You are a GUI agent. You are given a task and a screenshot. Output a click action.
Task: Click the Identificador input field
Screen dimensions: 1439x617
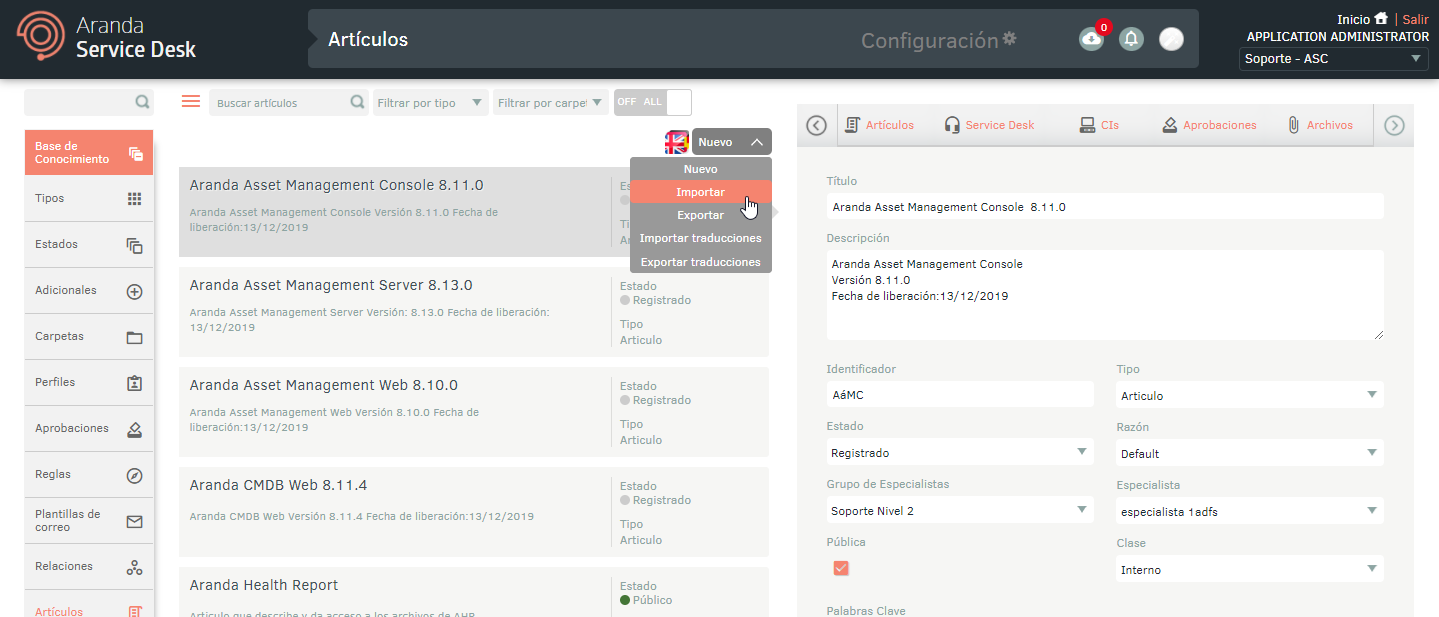click(x=960, y=395)
